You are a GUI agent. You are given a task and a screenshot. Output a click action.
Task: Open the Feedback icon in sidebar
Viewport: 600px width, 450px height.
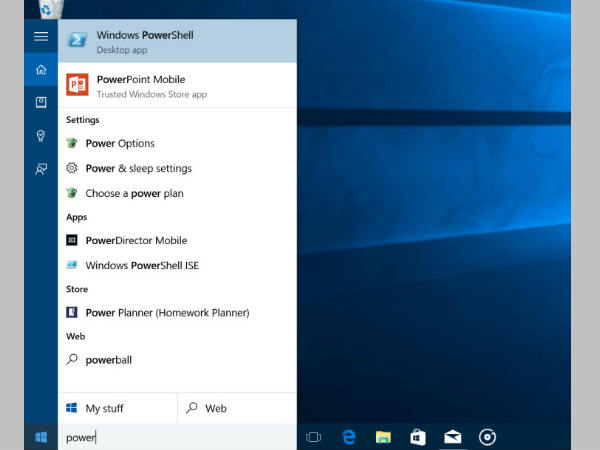pos(41,169)
